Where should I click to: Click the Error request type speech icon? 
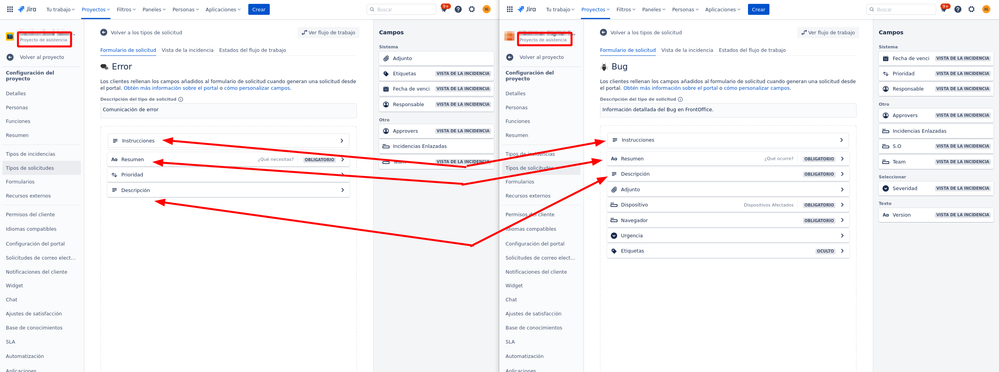coord(104,67)
